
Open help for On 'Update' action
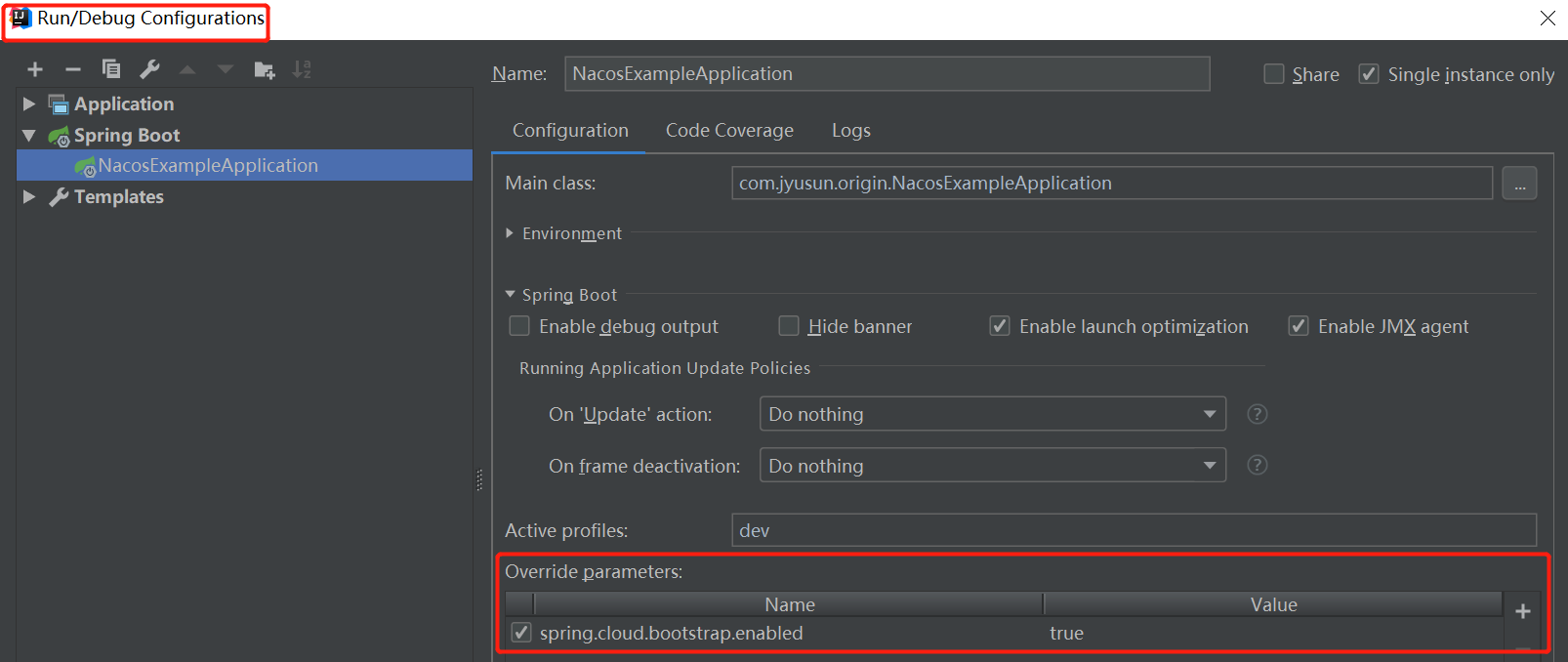[x=1258, y=414]
